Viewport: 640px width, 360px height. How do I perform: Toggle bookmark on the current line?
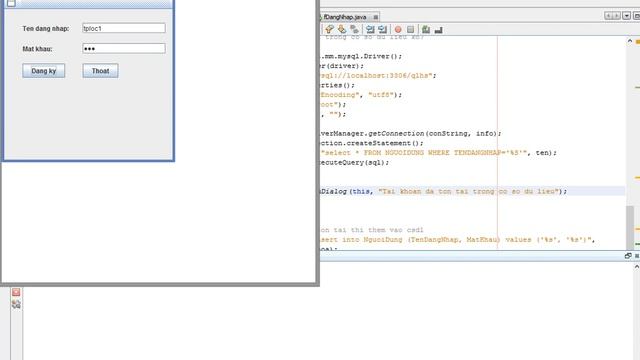(354, 29)
